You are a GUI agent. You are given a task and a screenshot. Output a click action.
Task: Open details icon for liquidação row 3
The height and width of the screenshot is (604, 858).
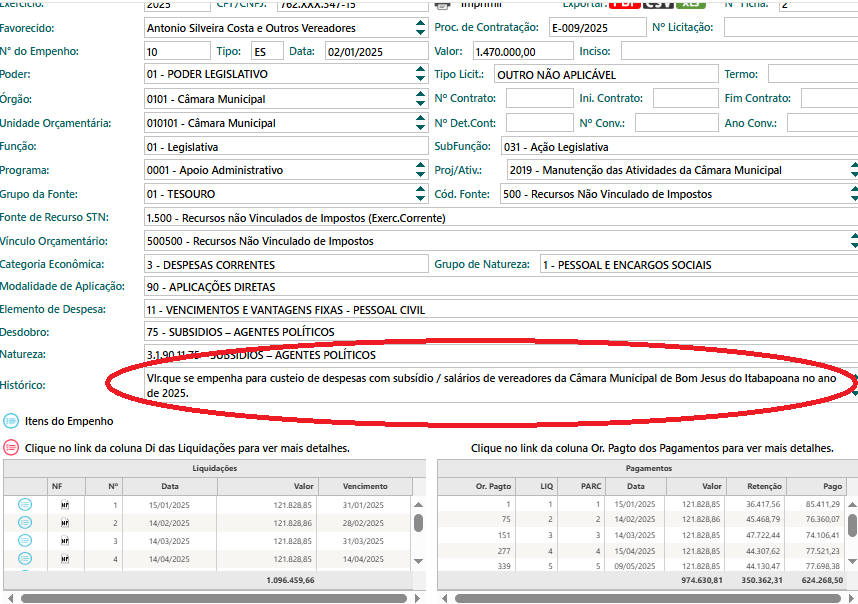(x=25, y=540)
